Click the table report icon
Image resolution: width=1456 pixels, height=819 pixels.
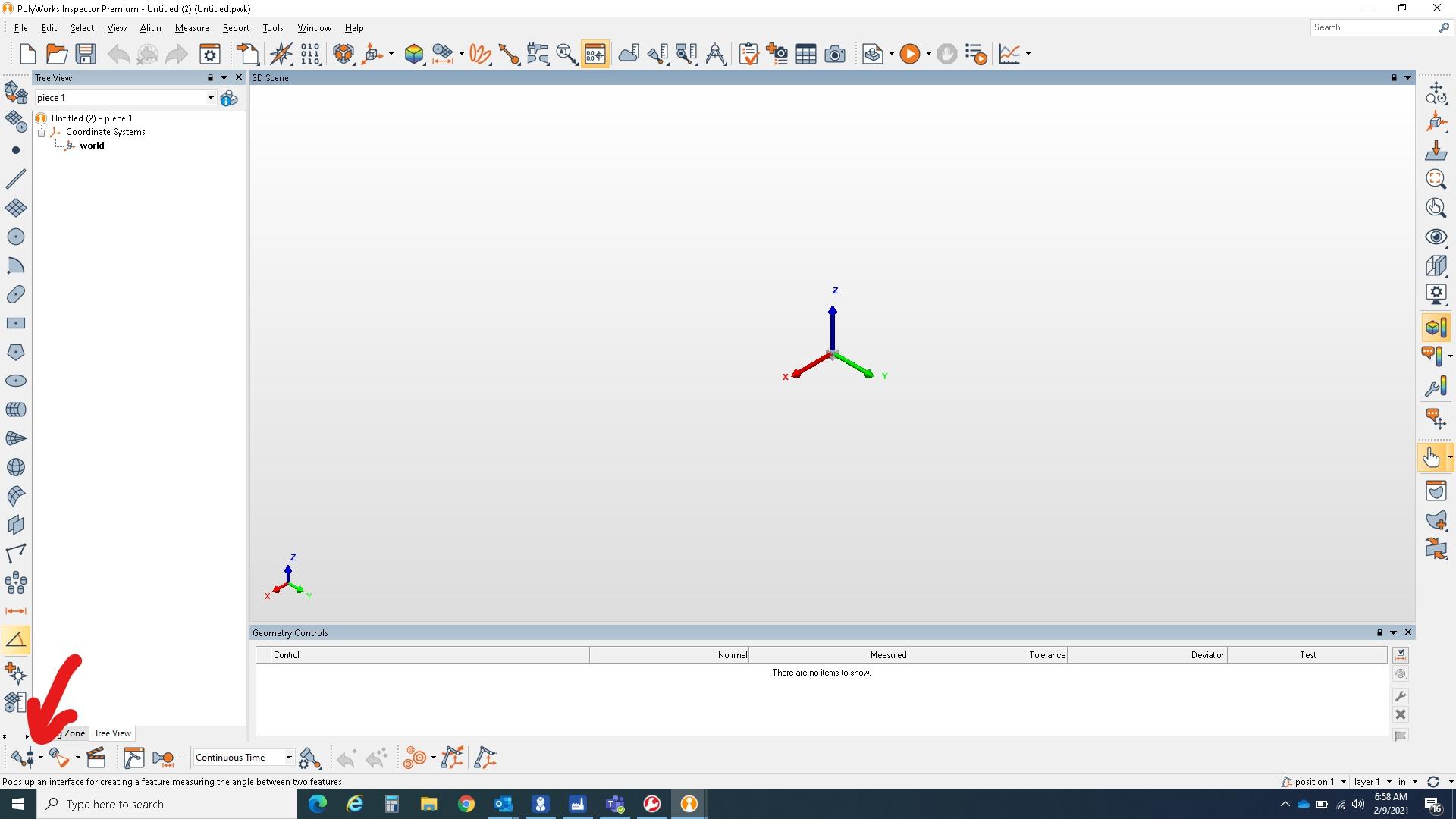tap(806, 54)
